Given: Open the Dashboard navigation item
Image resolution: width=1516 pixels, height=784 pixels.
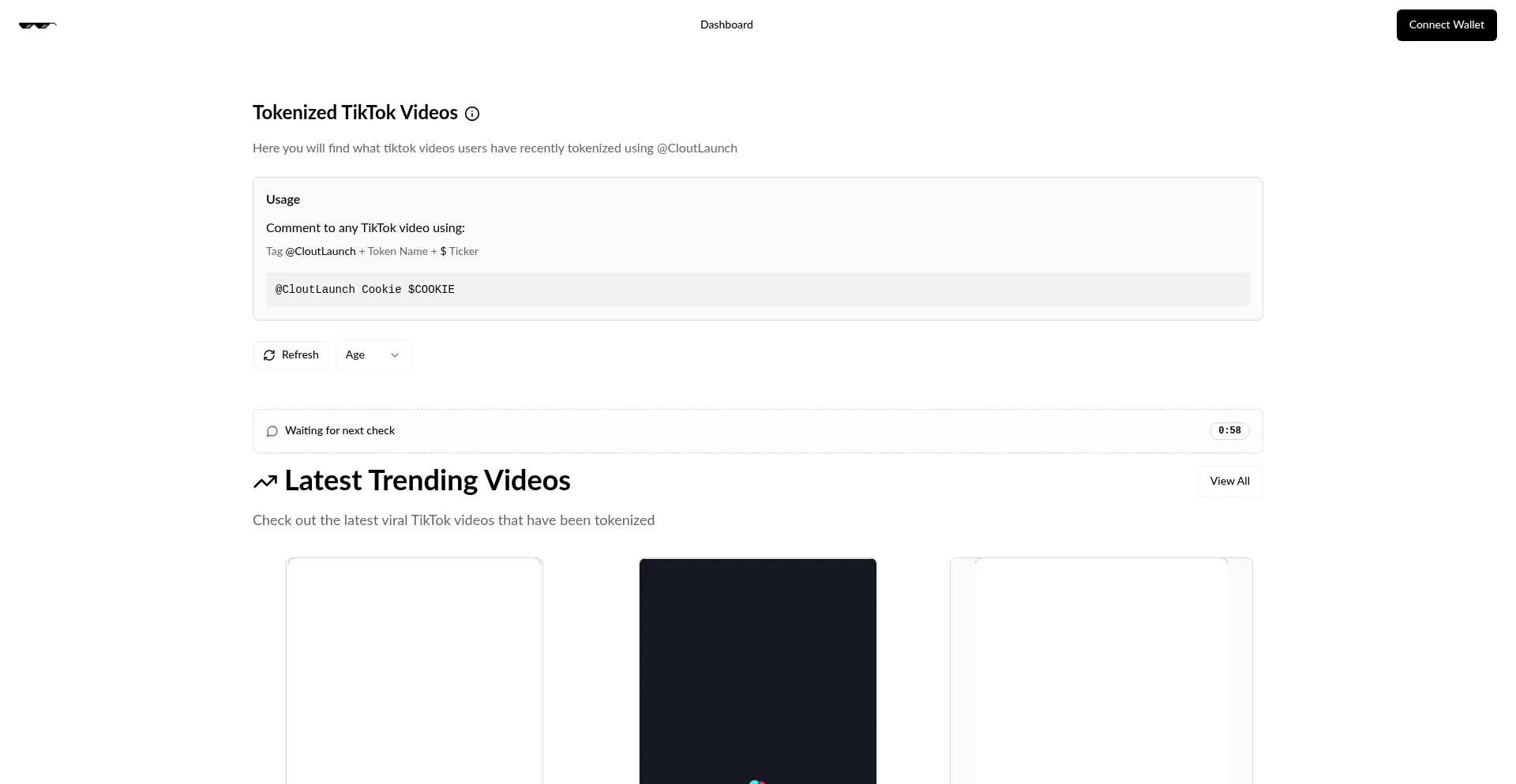Looking at the screenshot, I should click(x=726, y=25).
